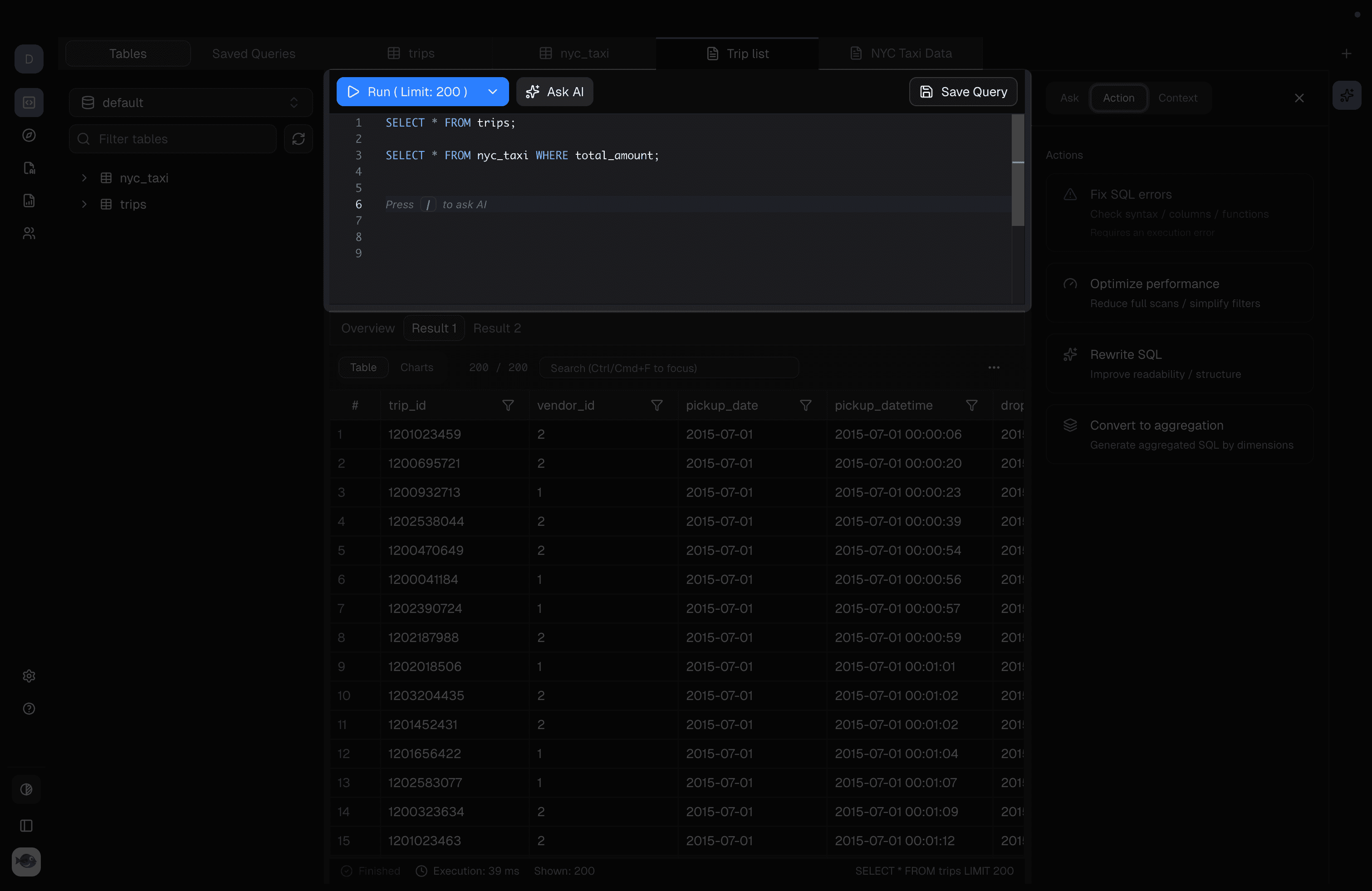Open the users icon in sidebar
Screen dimensions: 1372x891
point(29,234)
